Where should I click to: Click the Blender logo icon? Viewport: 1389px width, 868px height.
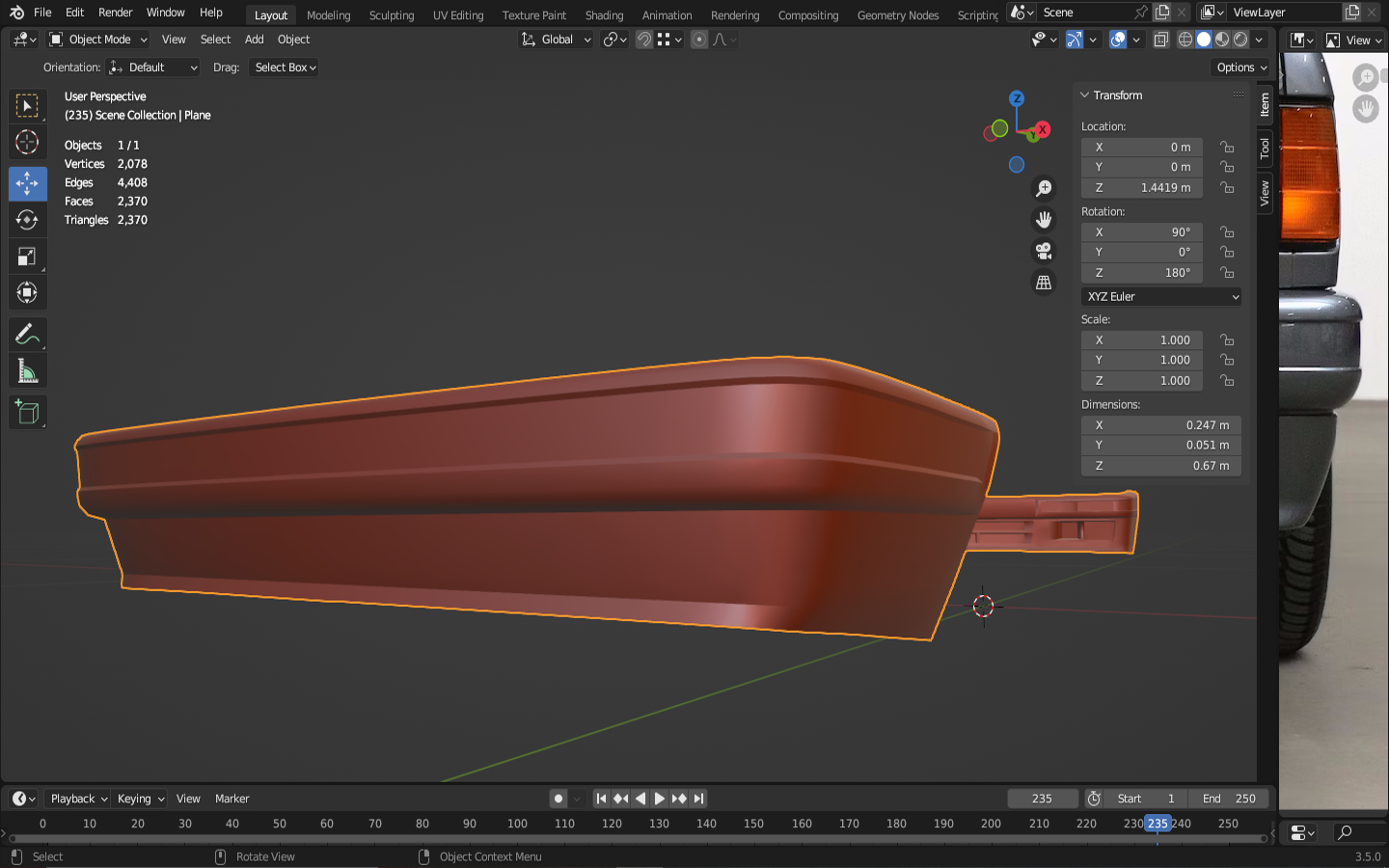(x=16, y=13)
